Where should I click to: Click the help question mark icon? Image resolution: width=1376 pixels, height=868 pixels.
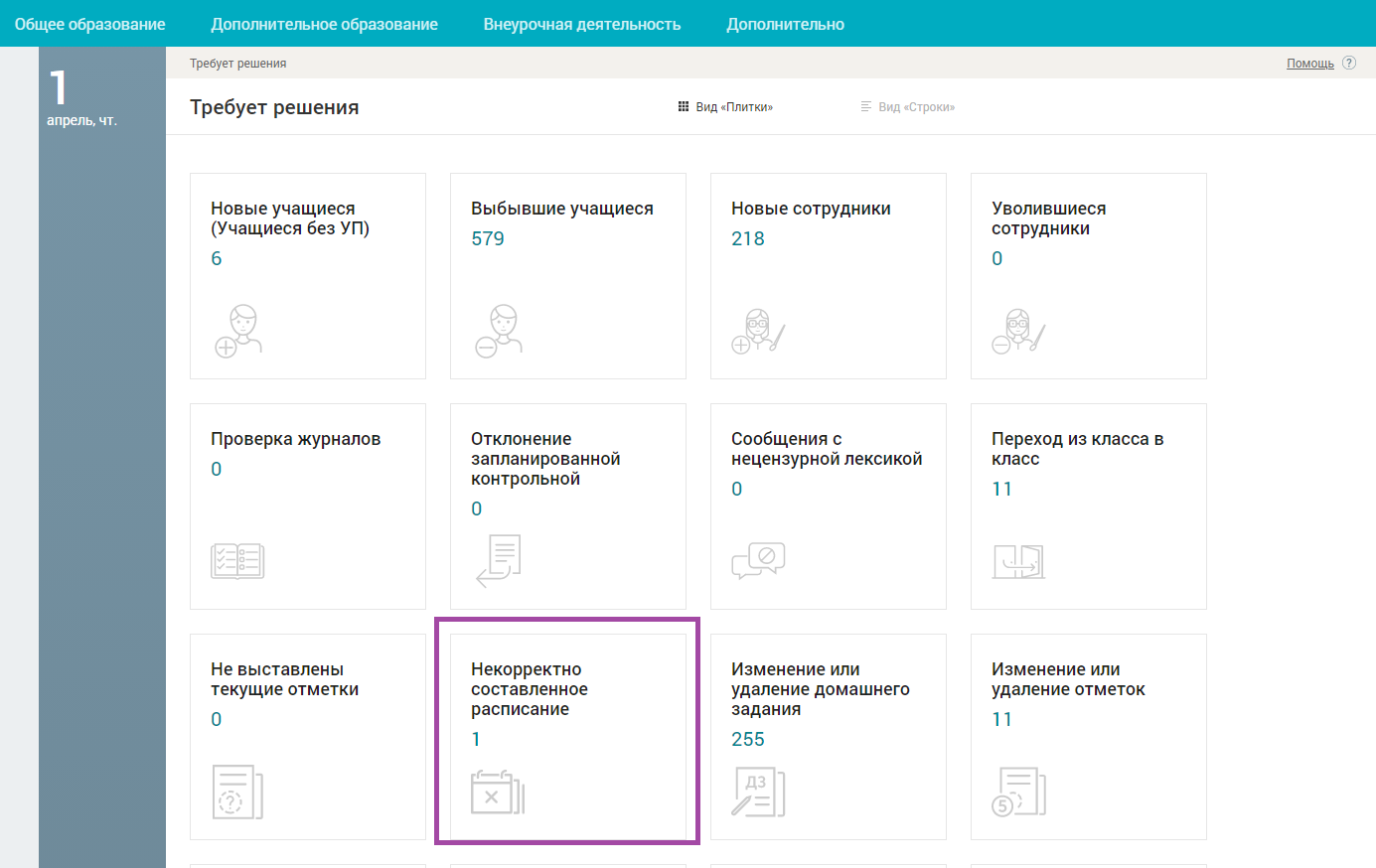(1349, 63)
